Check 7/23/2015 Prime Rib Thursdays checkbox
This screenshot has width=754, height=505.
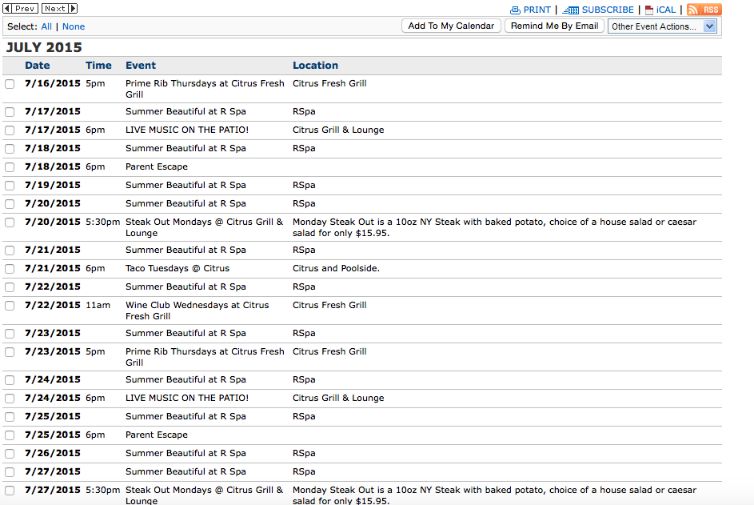[10, 352]
